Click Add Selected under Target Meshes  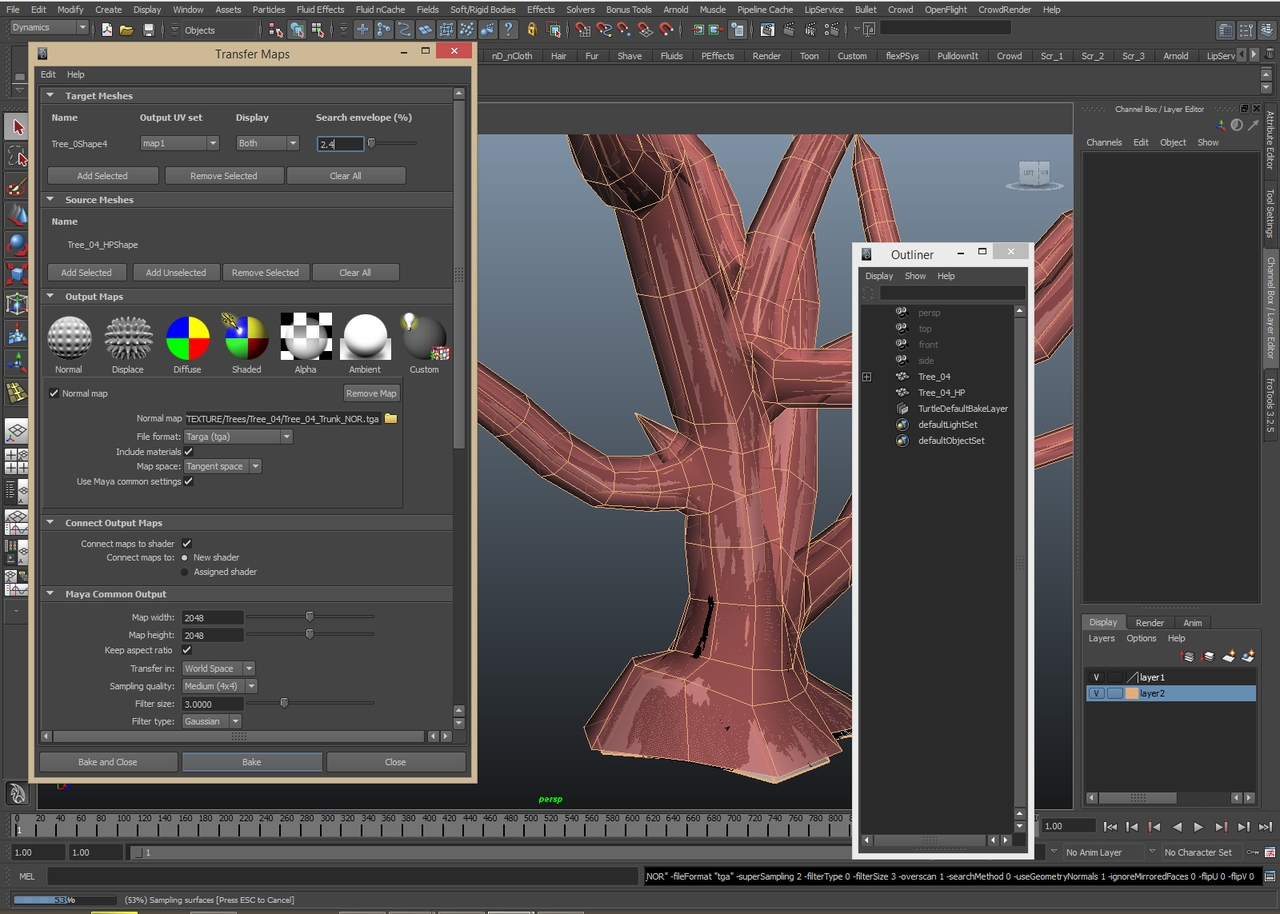tap(103, 176)
